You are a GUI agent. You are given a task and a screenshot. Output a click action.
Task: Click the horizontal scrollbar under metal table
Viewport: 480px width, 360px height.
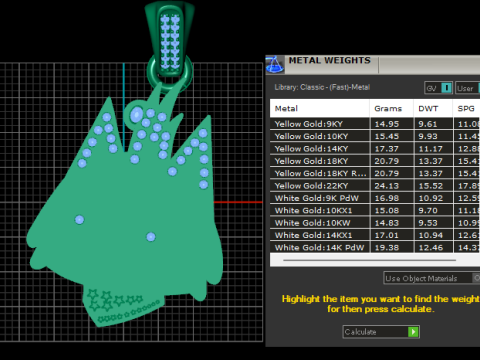[369, 260]
